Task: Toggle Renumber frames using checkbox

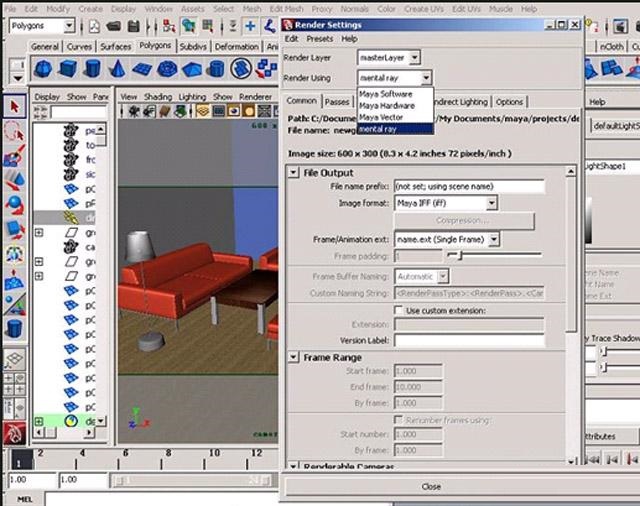Action: click(398, 419)
